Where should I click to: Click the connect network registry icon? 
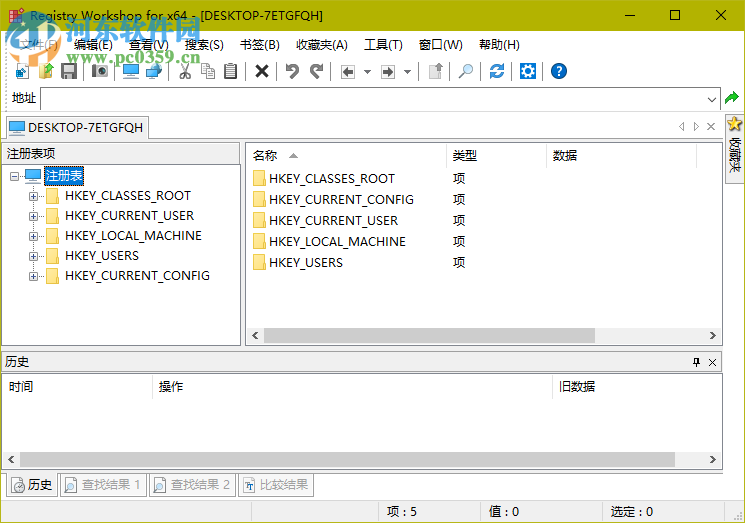(x=154, y=72)
